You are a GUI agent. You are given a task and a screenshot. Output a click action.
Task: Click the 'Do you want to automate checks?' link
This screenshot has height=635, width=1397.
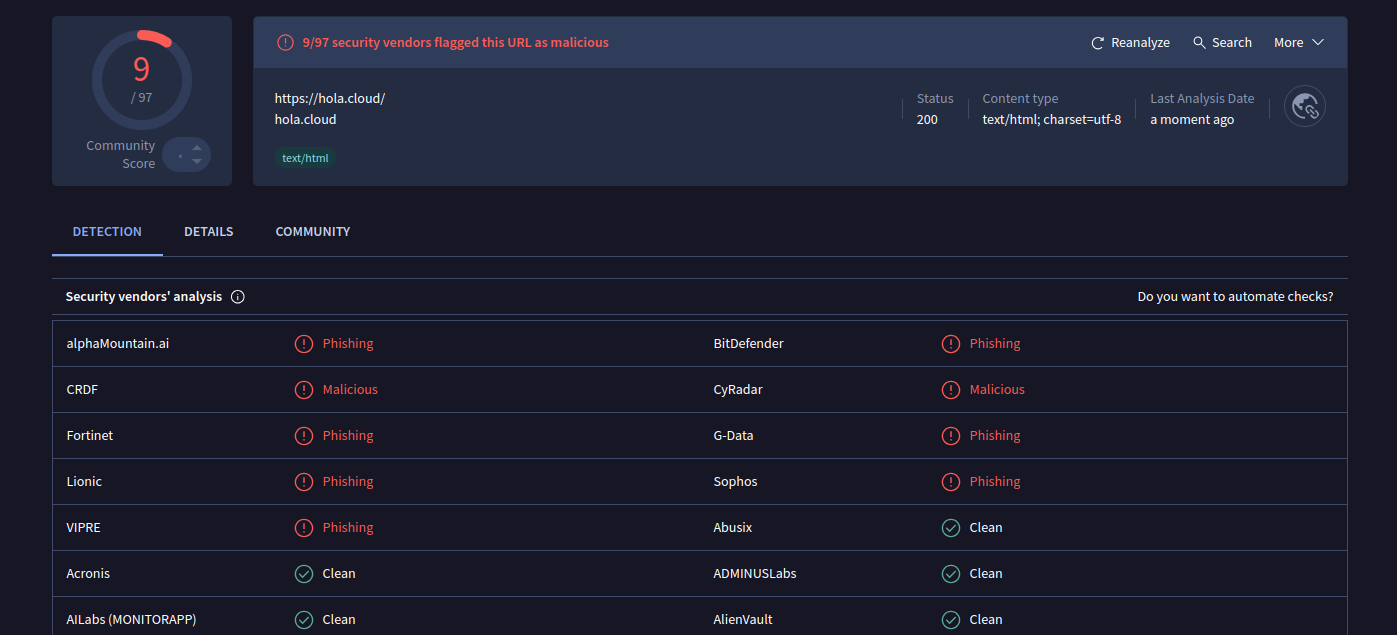pos(1235,297)
